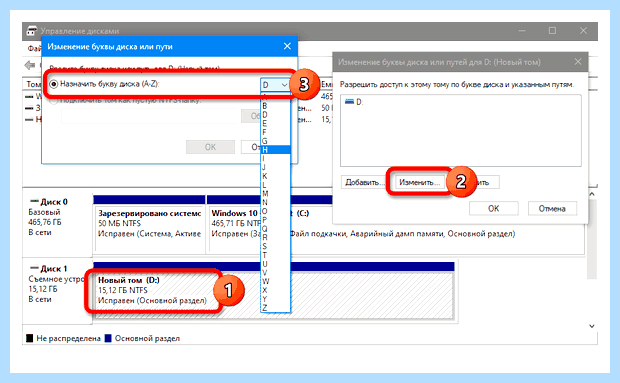Click the drive icon next to D: entry

tap(349, 102)
